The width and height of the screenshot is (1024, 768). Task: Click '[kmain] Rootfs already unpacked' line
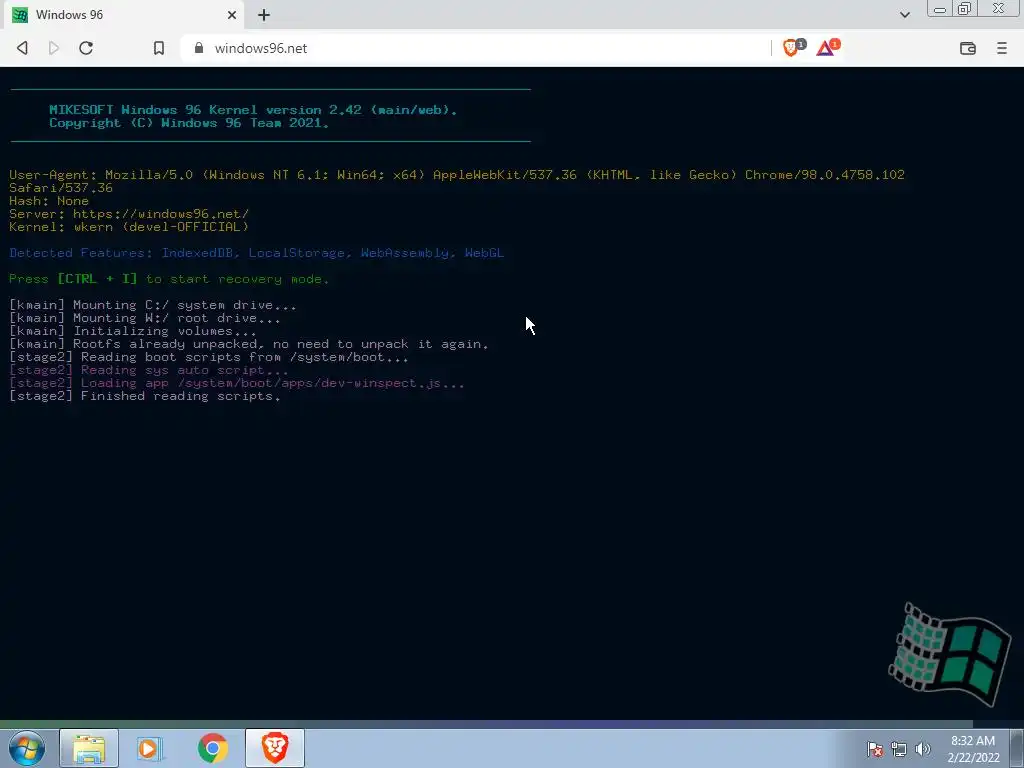[x=249, y=344]
